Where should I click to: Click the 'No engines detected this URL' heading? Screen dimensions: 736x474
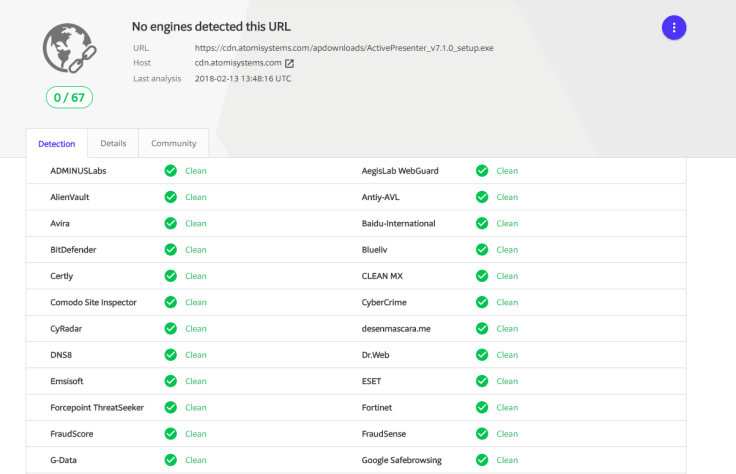point(211,27)
